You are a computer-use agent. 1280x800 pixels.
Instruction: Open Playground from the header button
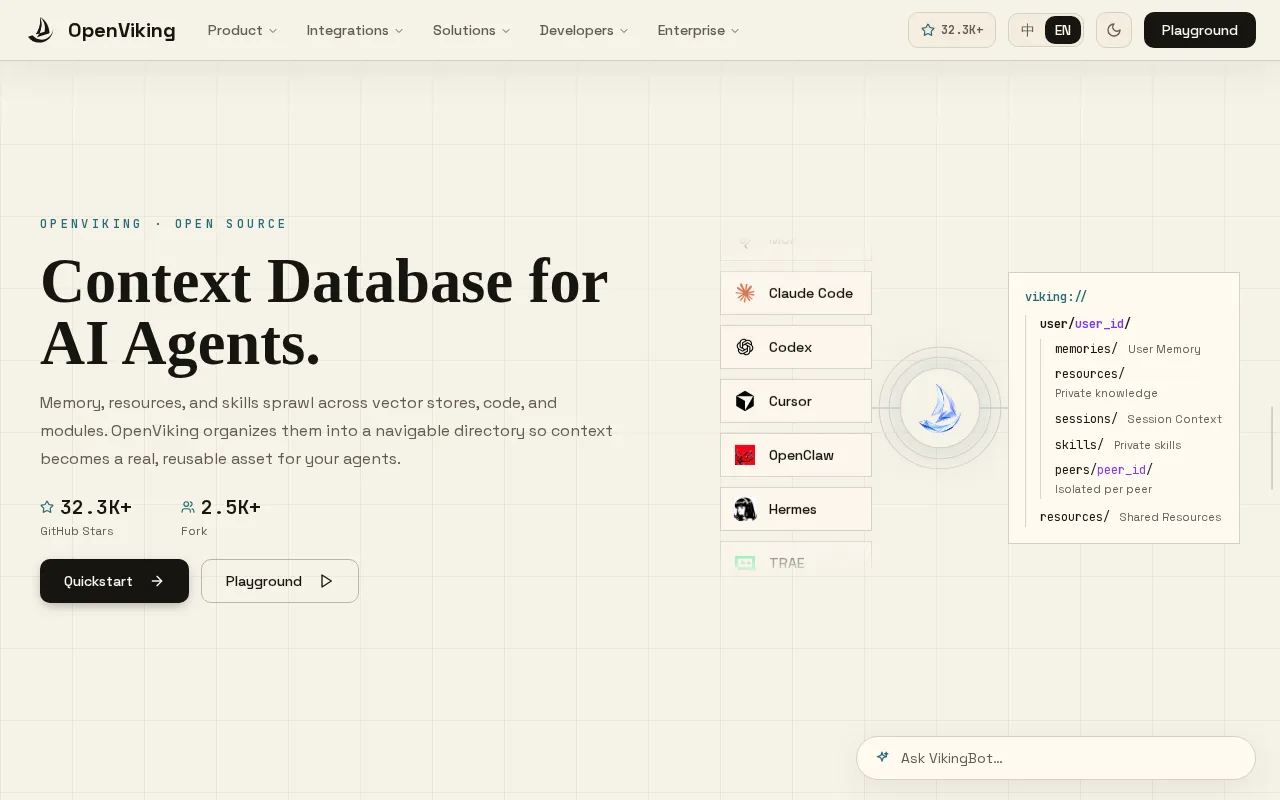tap(1200, 30)
